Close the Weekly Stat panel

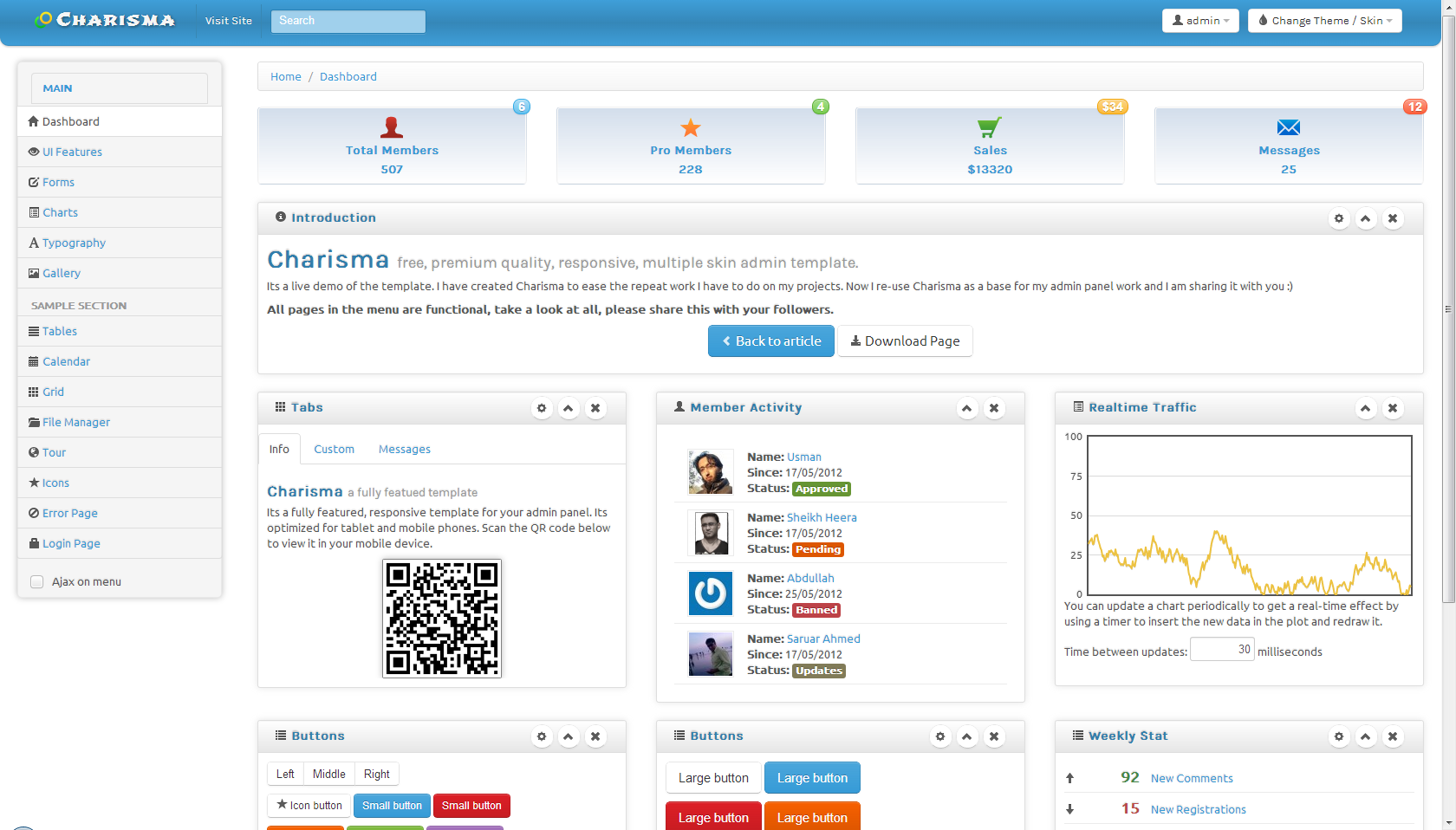pyautogui.click(x=1393, y=736)
